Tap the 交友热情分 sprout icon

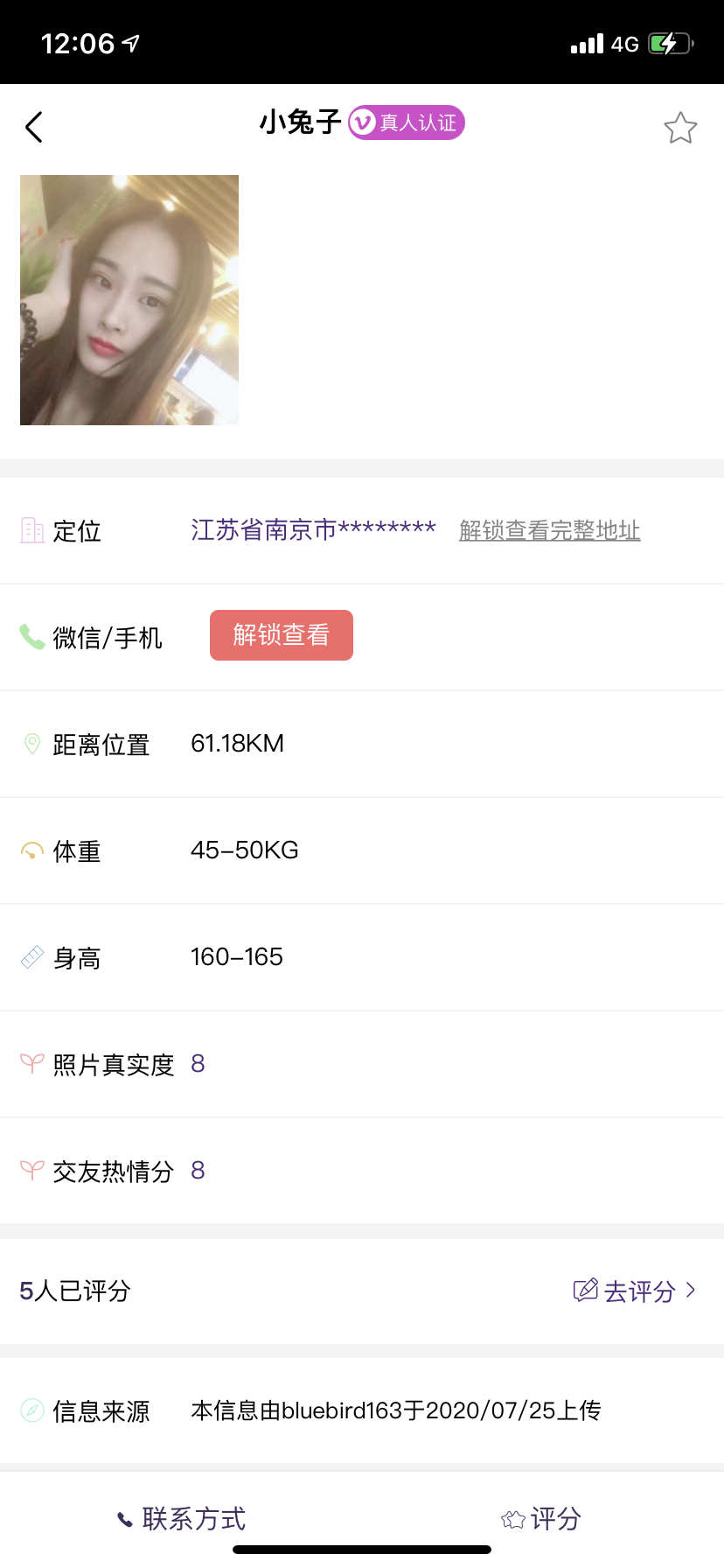(32, 1171)
